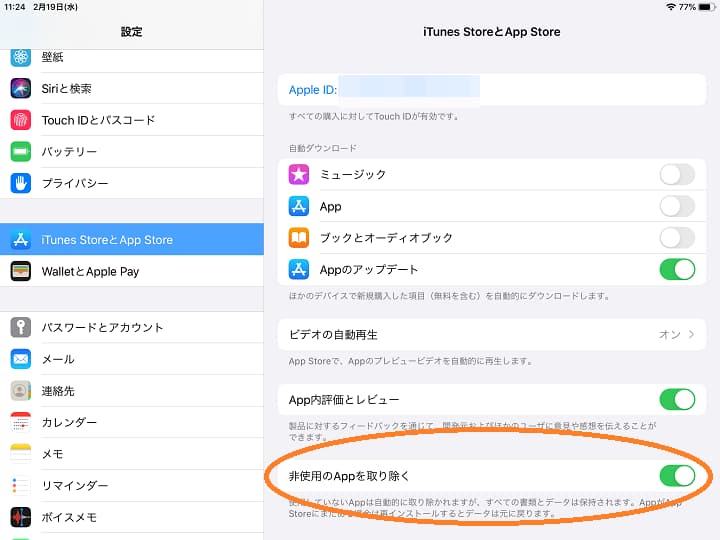Tap the Apple ID link
The width and height of the screenshot is (720, 540).
(313, 90)
